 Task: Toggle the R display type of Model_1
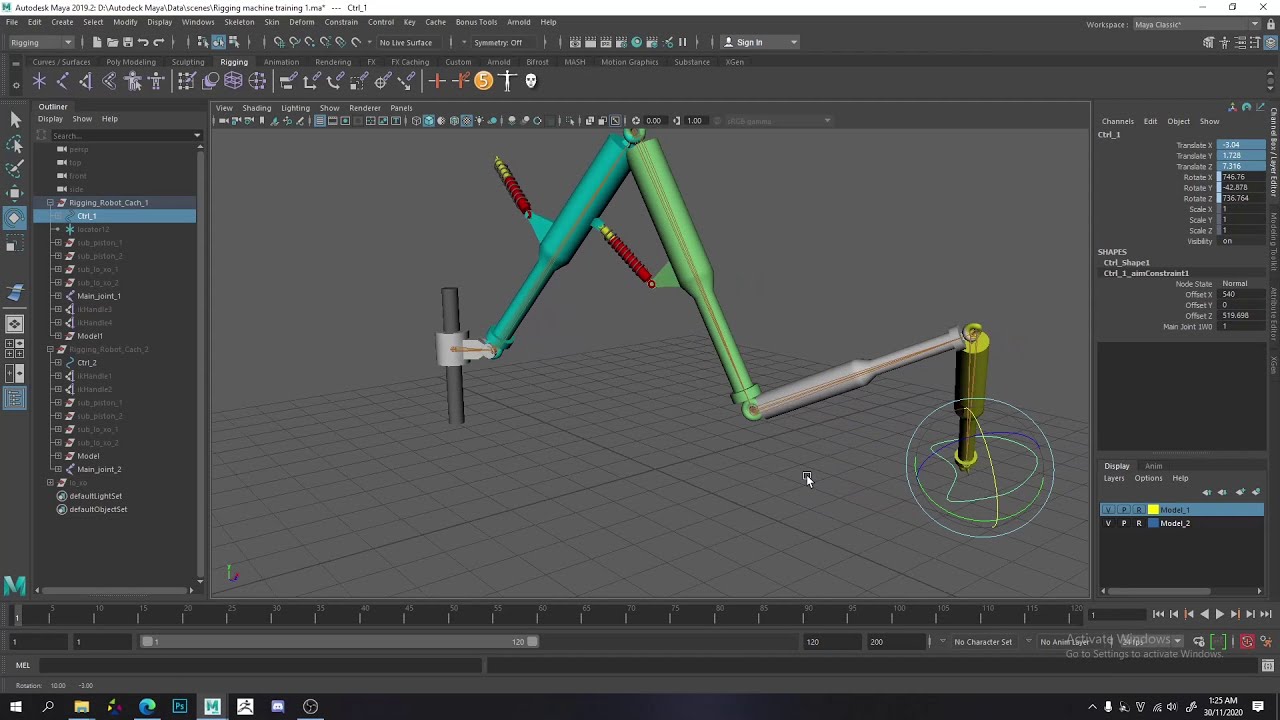coord(1138,510)
